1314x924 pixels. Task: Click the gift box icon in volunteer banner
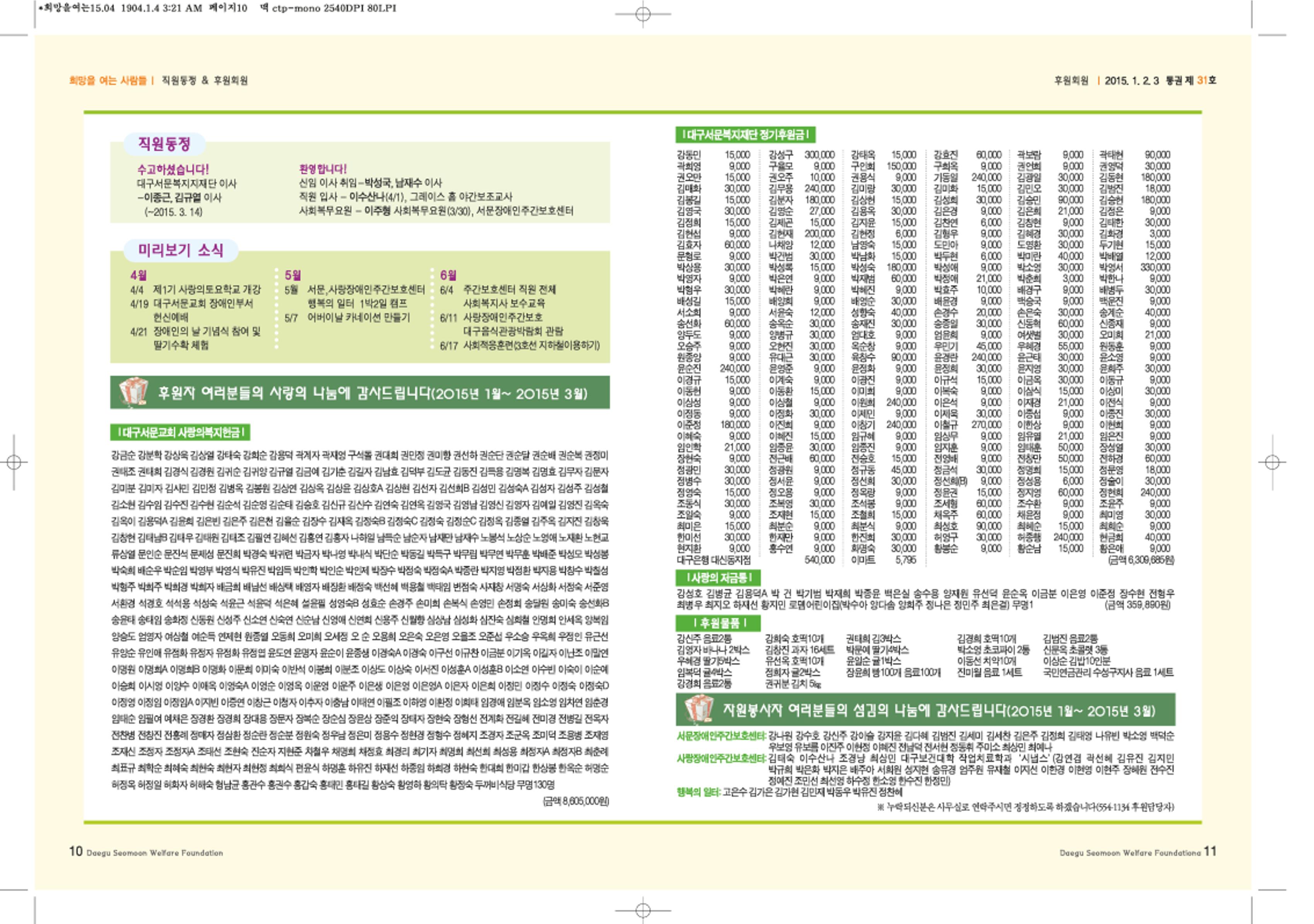(699, 710)
